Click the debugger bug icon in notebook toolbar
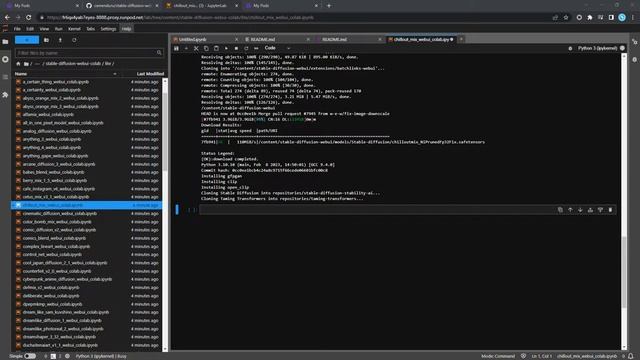This screenshot has width=640, height=360. pos(570,48)
